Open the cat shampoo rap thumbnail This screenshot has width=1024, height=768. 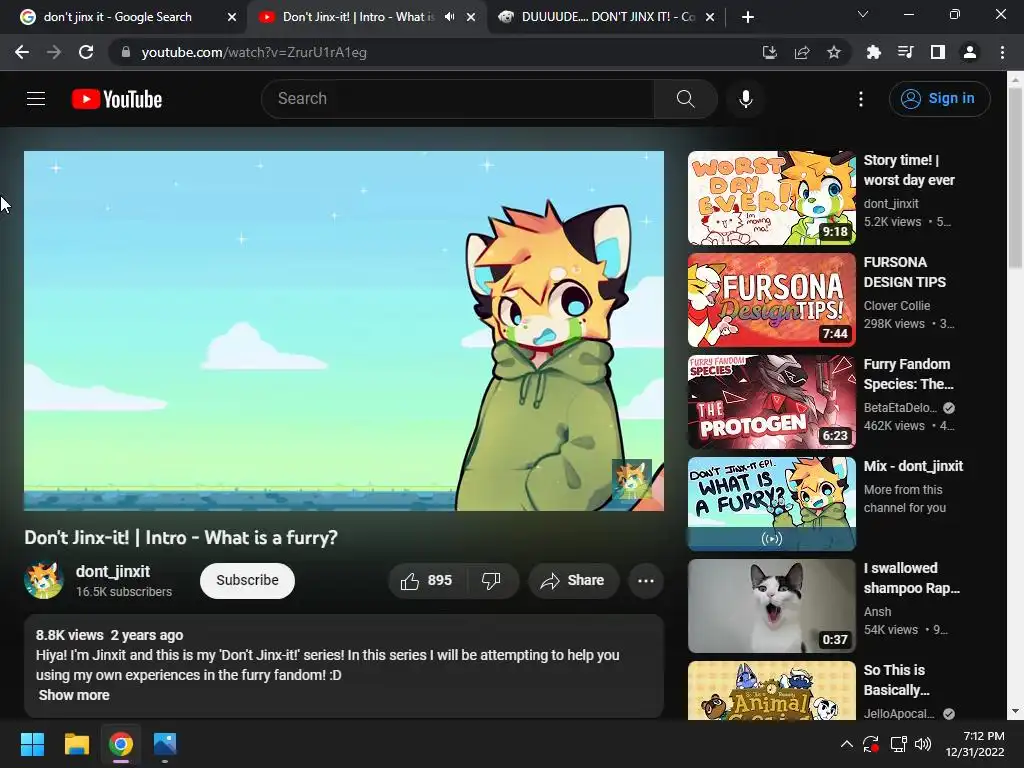tap(771, 605)
